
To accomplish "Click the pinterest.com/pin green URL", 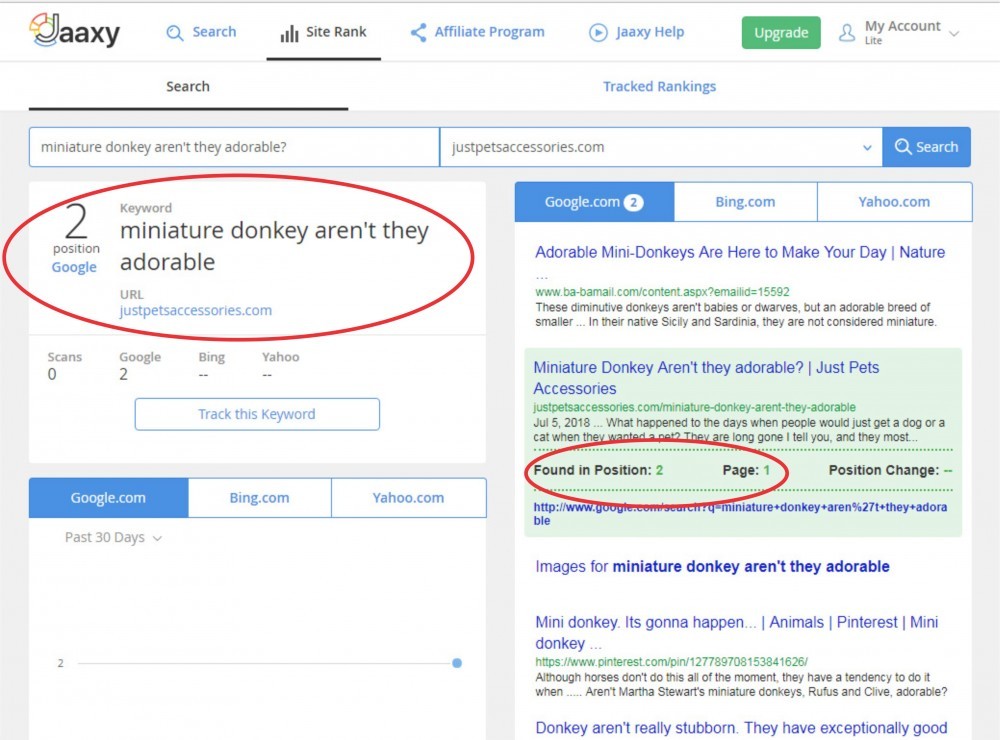I will click(672, 662).
